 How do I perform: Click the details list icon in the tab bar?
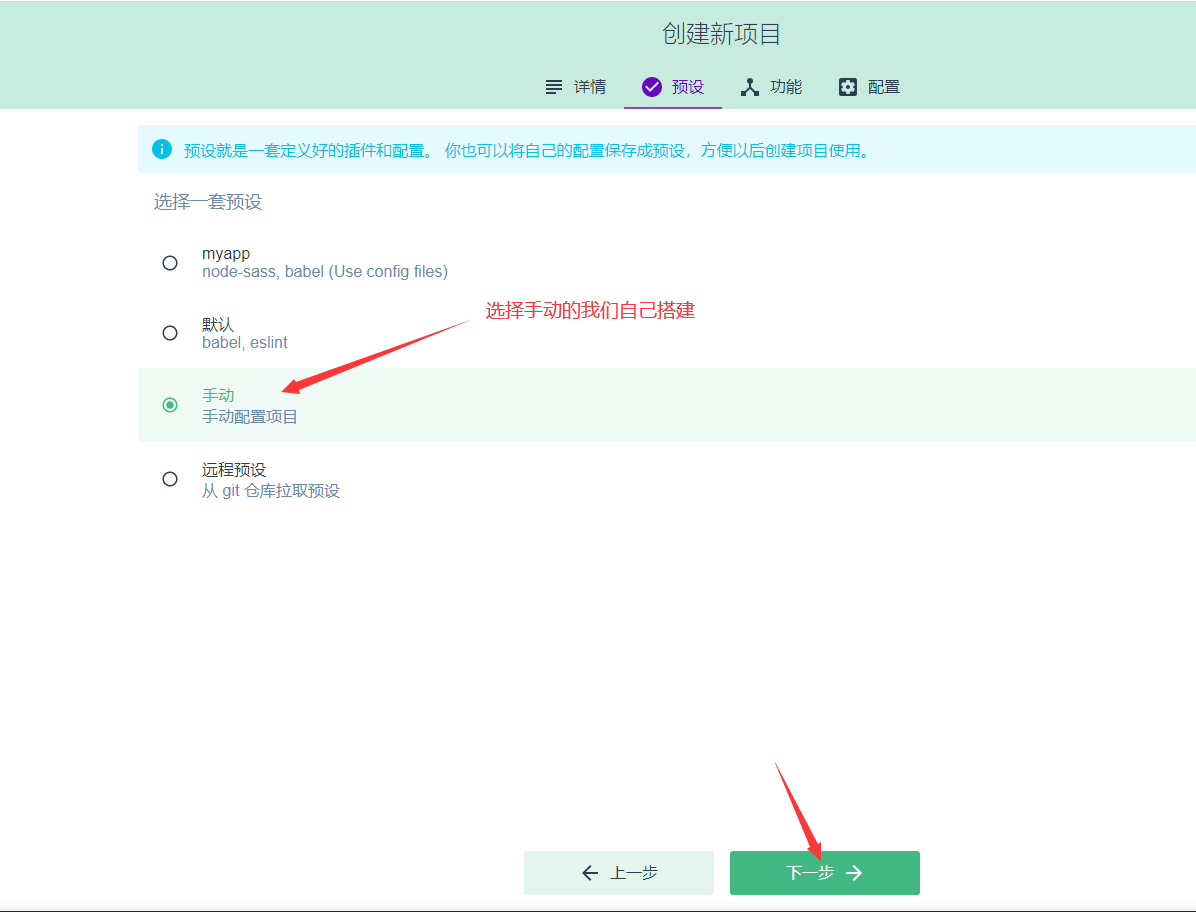554,87
